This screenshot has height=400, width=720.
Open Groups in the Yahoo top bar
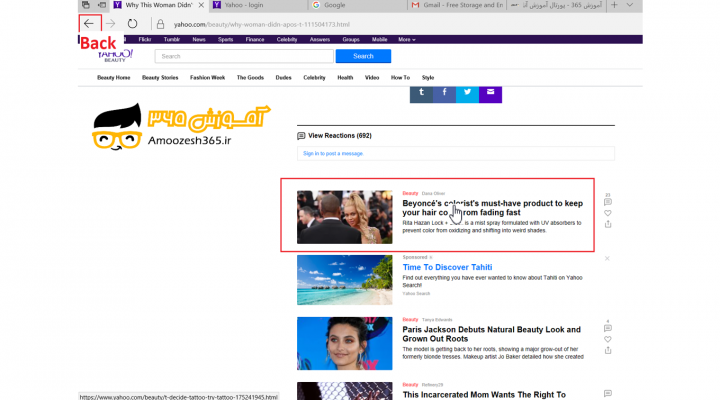tap(351, 39)
